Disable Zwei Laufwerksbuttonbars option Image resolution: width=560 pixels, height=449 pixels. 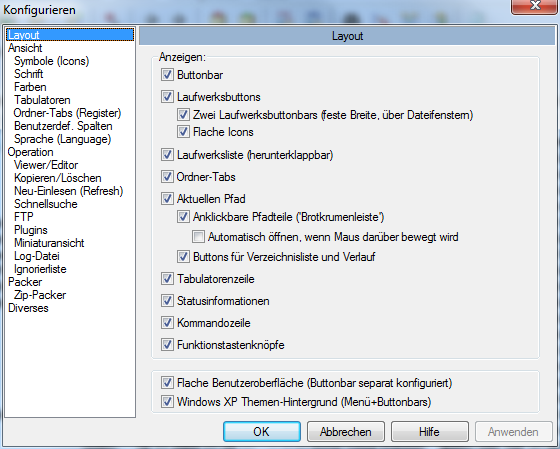pos(183,115)
